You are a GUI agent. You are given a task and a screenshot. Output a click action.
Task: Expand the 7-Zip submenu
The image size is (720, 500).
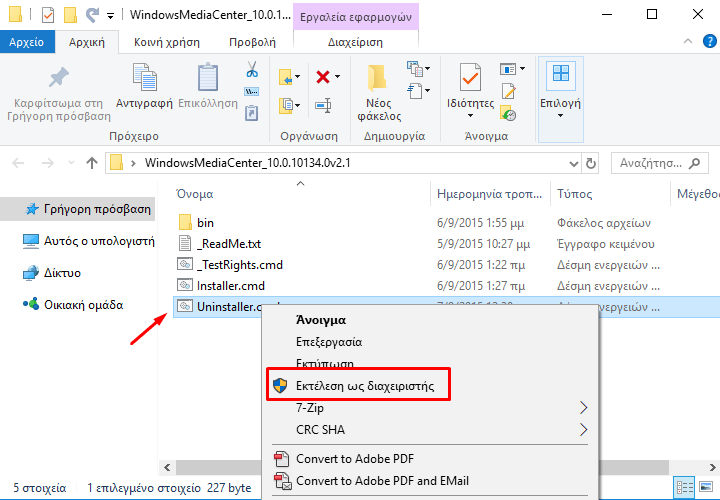pyautogui.click(x=583, y=408)
